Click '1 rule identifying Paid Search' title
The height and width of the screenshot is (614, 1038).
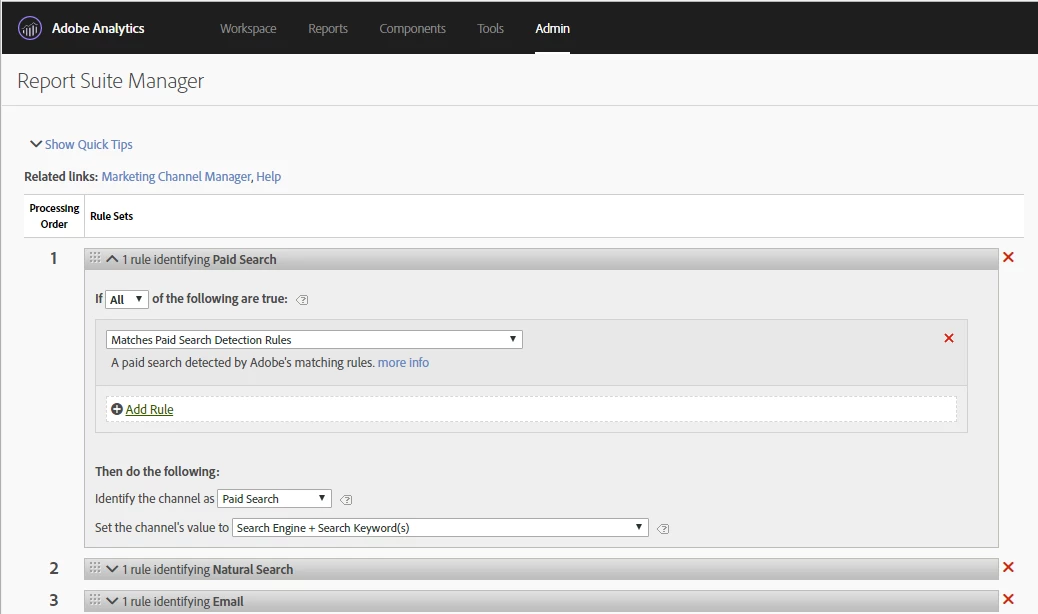click(199, 259)
